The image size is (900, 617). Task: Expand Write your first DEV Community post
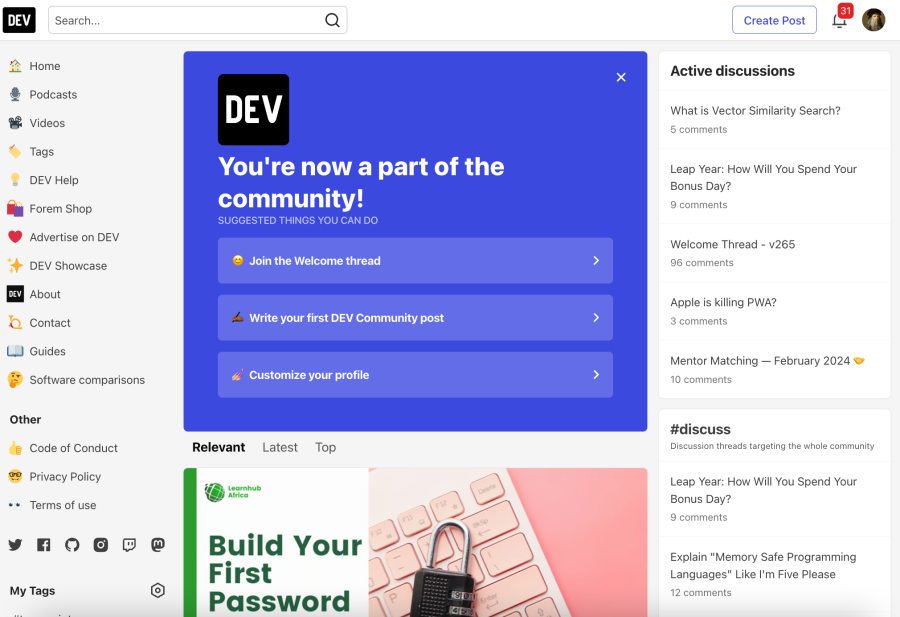pos(415,318)
